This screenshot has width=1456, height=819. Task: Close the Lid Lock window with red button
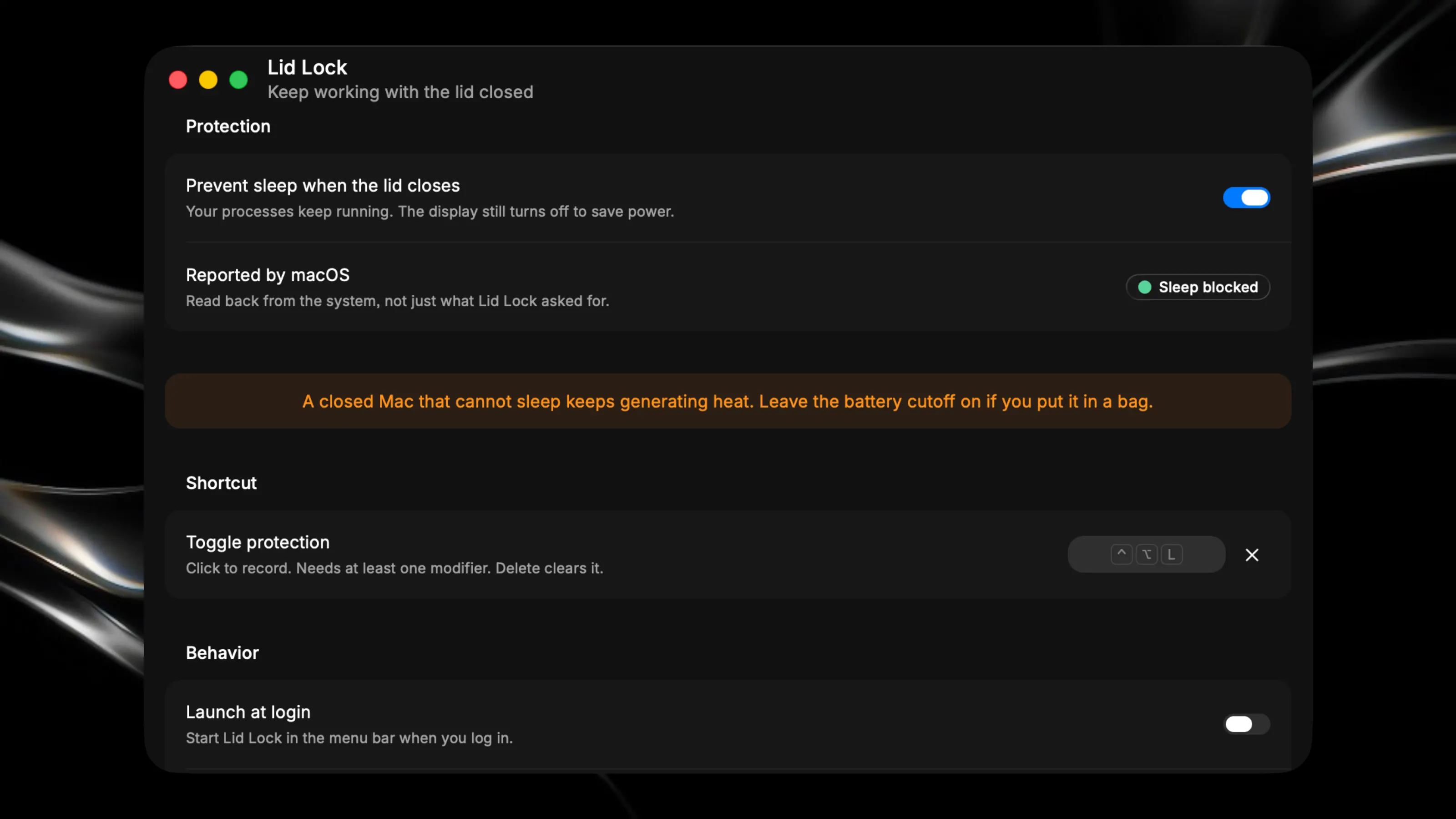178,80
